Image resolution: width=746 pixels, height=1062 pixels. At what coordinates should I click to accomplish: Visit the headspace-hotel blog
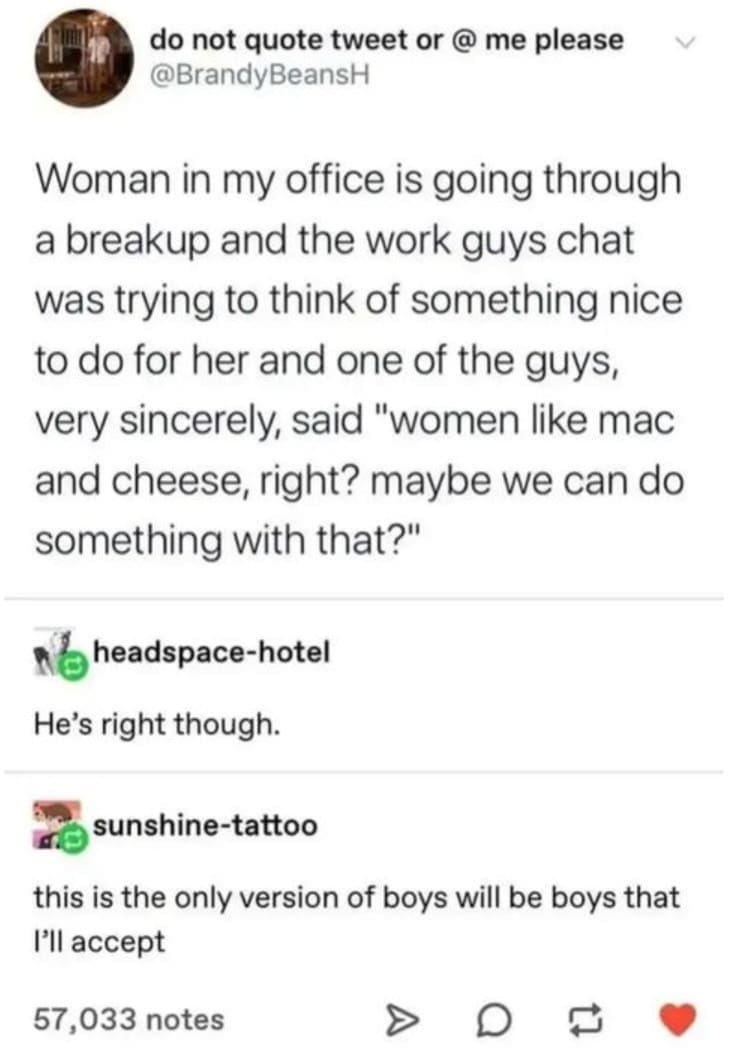point(211,652)
